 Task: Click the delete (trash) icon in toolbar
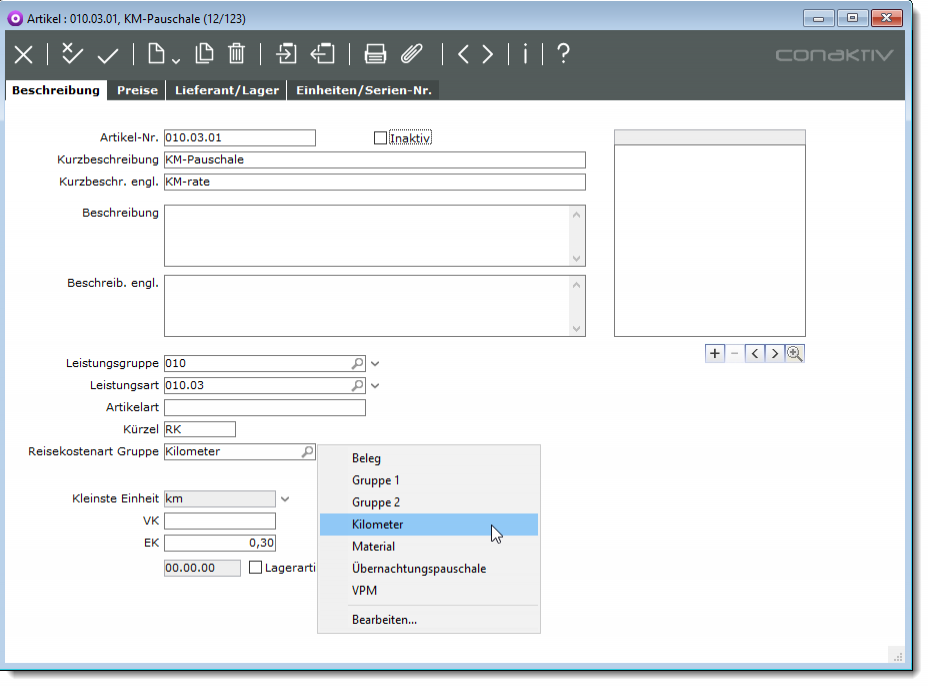236,55
